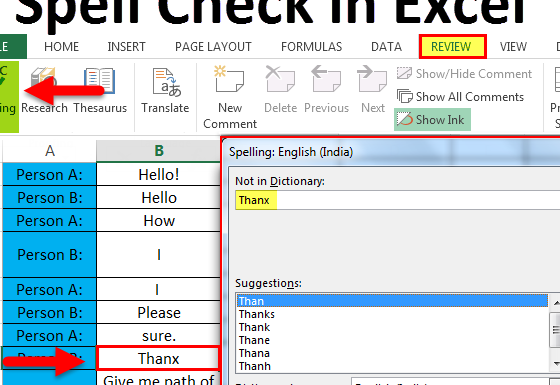This screenshot has width=560, height=385.
Task: Select cell containing 'Please'
Action: (159, 312)
